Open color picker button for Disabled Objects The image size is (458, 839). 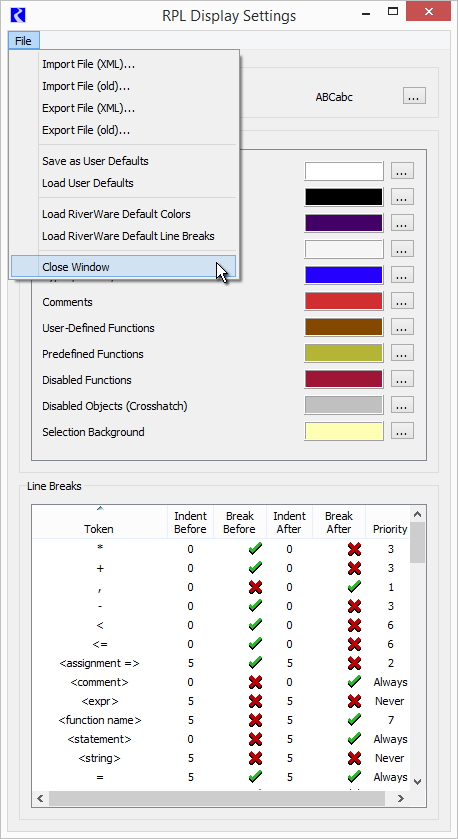(402, 406)
